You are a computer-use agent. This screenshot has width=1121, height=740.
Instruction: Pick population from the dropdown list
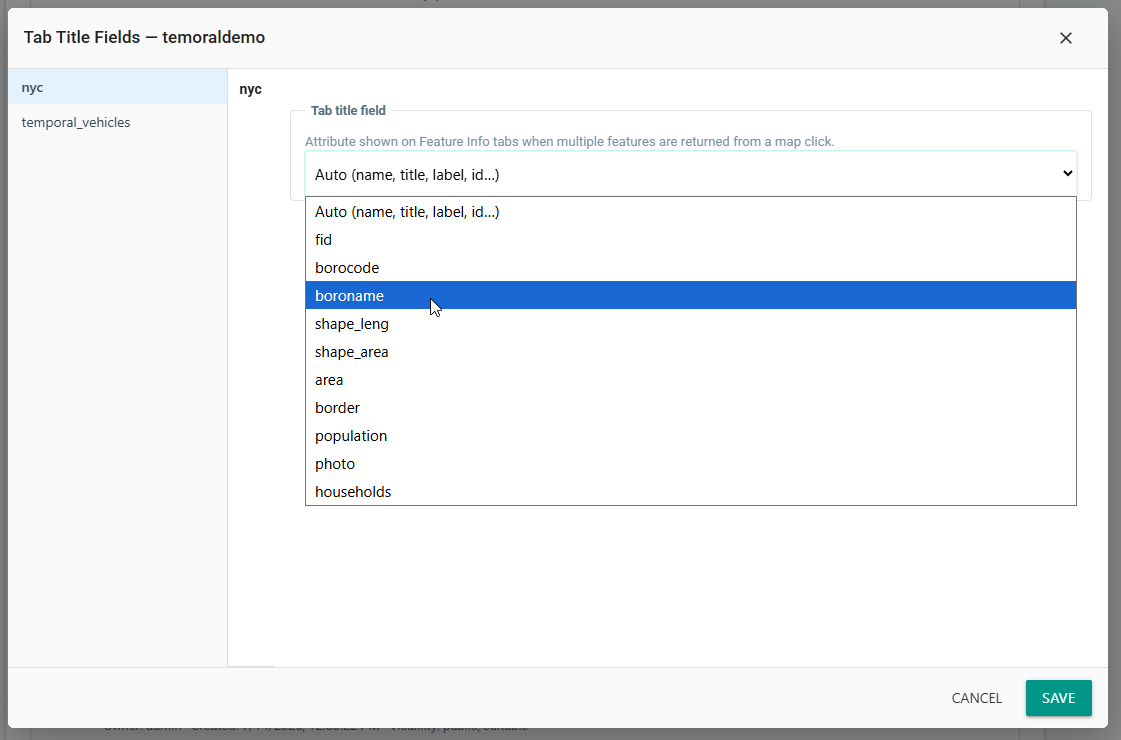691,435
